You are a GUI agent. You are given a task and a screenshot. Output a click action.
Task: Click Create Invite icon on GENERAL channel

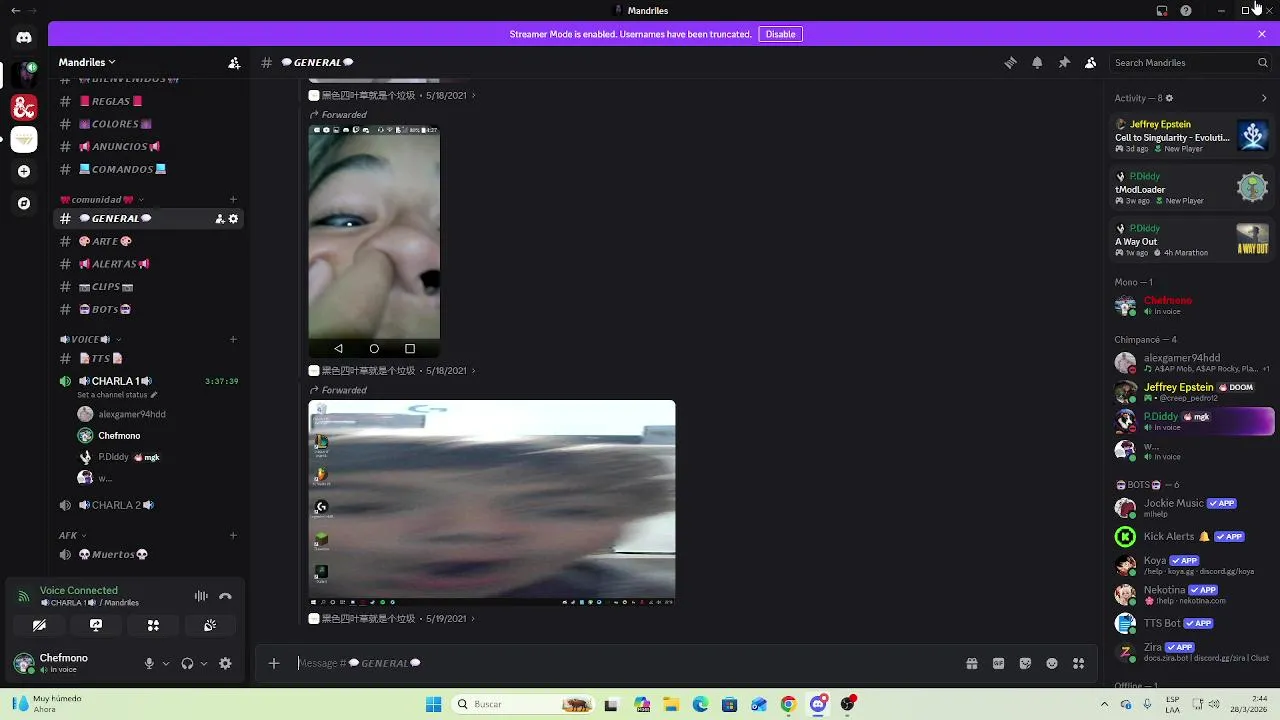(x=220, y=219)
